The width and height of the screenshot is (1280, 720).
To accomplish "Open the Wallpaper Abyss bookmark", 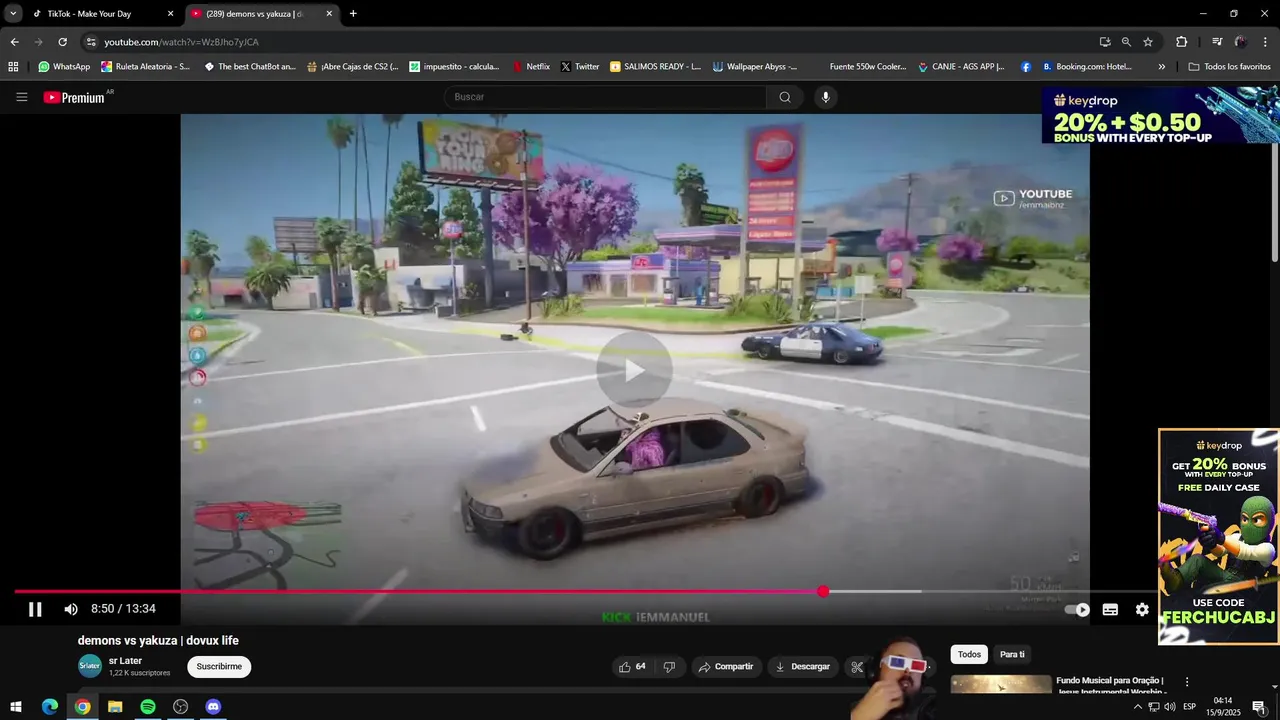I will tap(755, 67).
